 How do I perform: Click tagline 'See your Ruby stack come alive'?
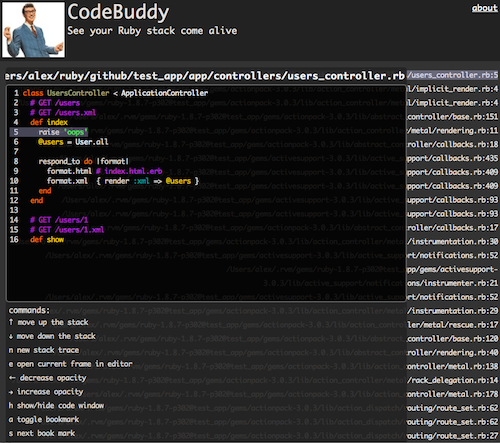coord(152,31)
